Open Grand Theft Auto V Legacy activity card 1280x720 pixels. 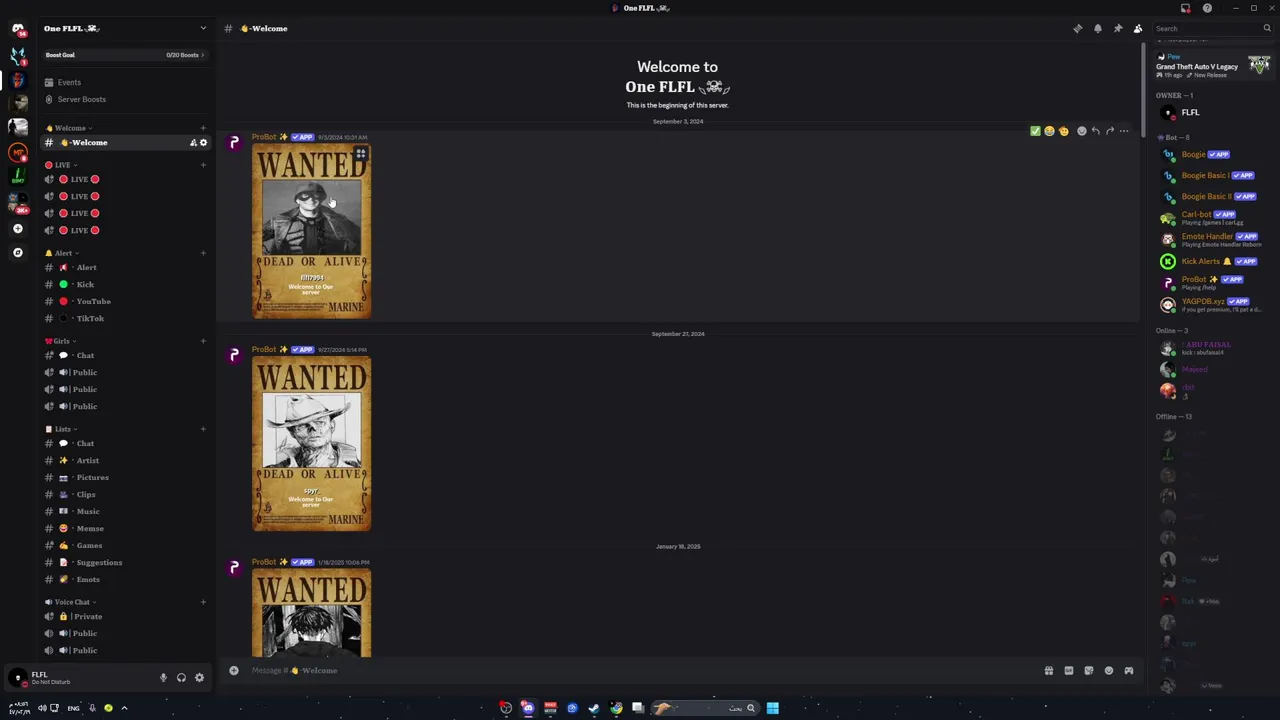pyautogui.click(x=1213, y=66)
